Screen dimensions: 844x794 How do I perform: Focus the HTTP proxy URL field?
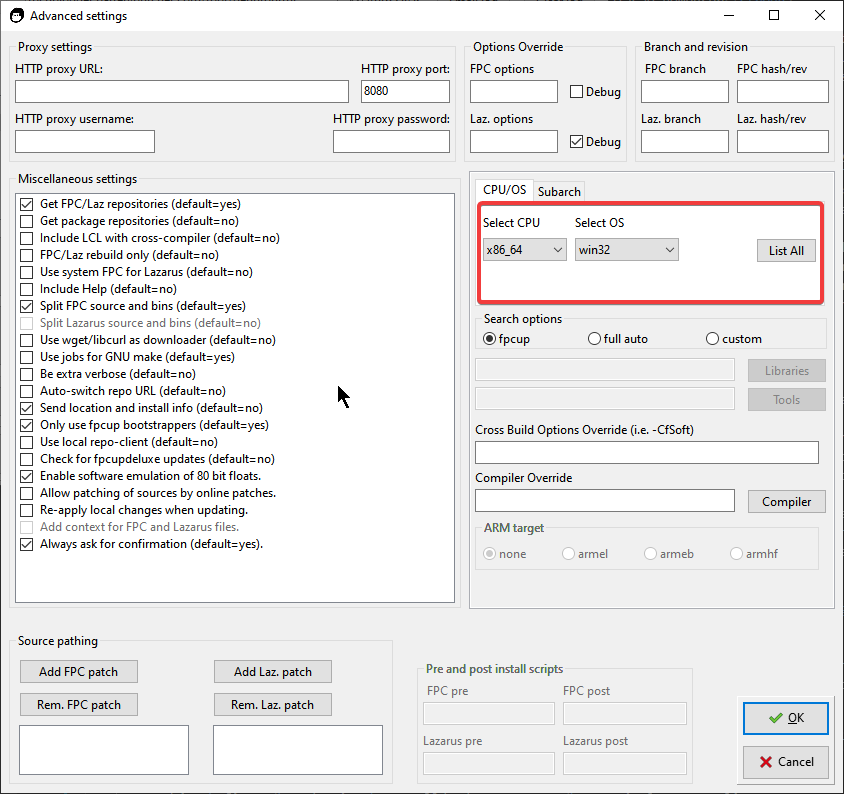pos(182,92)
